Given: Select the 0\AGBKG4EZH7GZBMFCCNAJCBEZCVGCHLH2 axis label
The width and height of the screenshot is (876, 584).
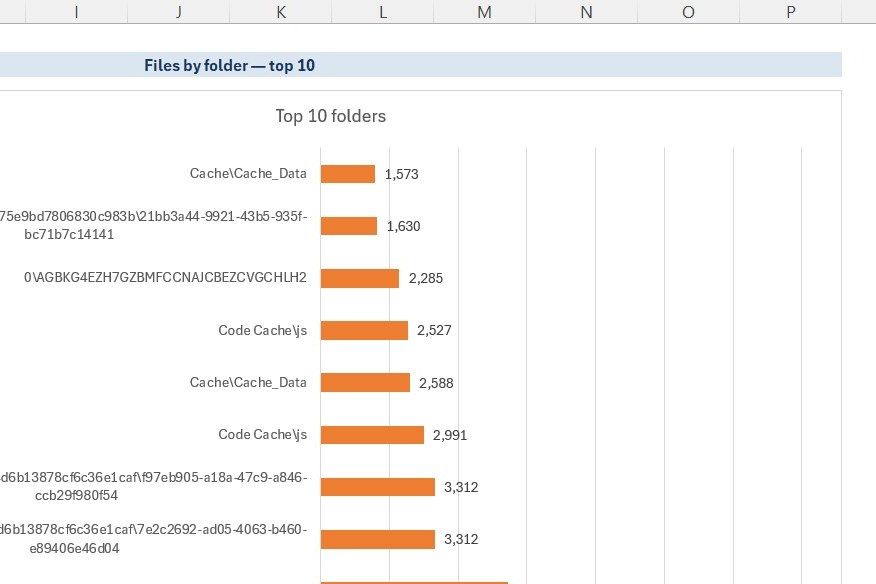Looking at the screenshot, I should click(x=165, y=277).
